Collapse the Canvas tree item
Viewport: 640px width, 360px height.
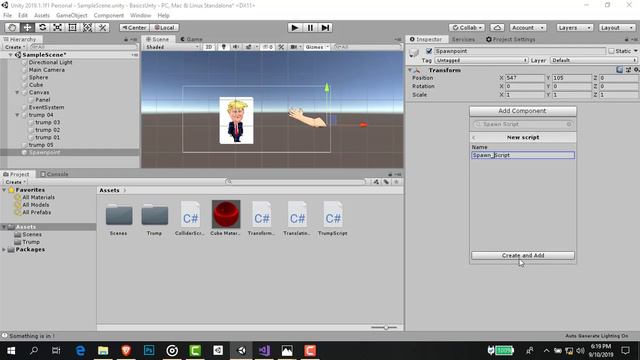(17, 92)
